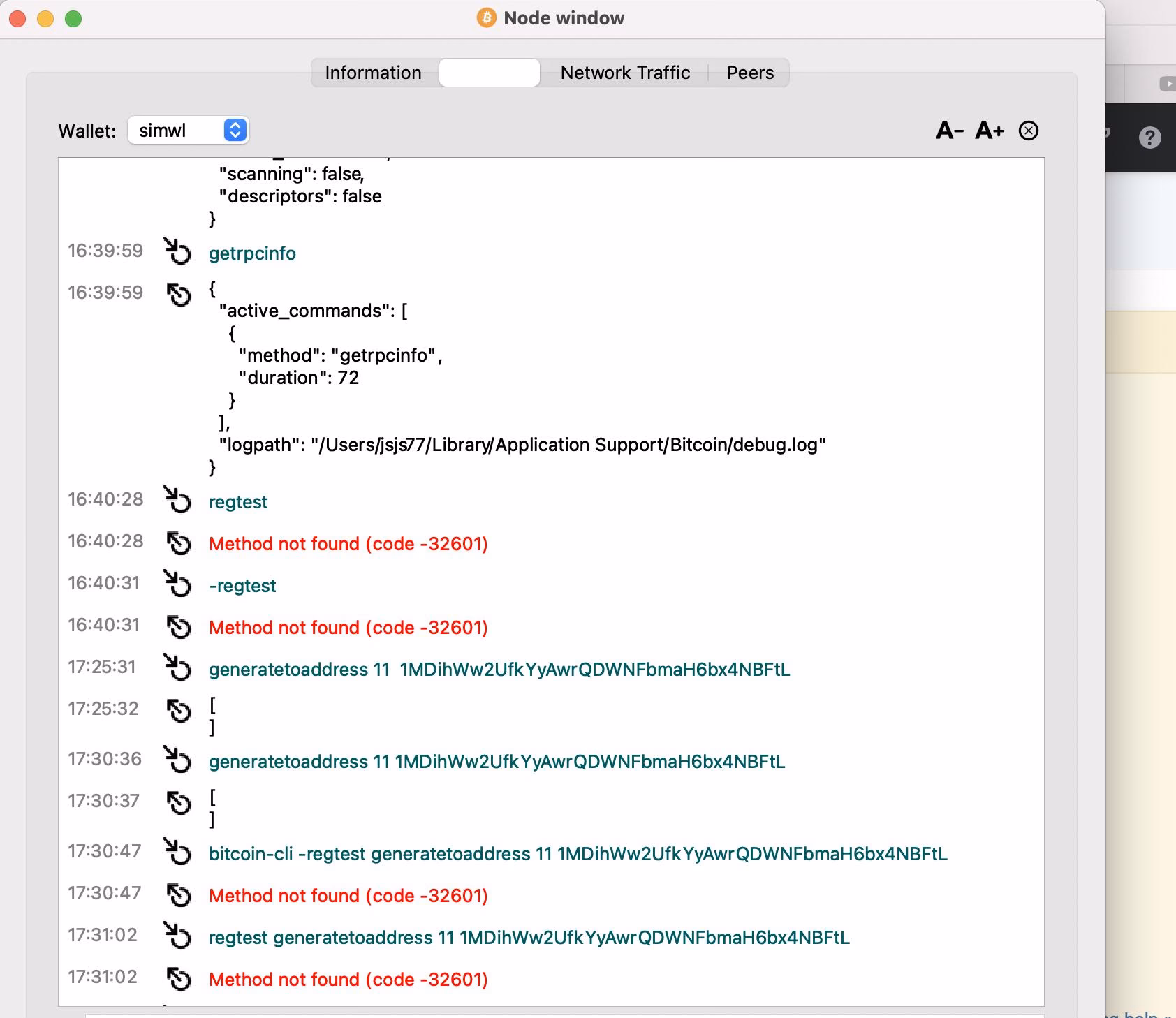Click the Method not found error at 17:31:02

click(348, 979)
